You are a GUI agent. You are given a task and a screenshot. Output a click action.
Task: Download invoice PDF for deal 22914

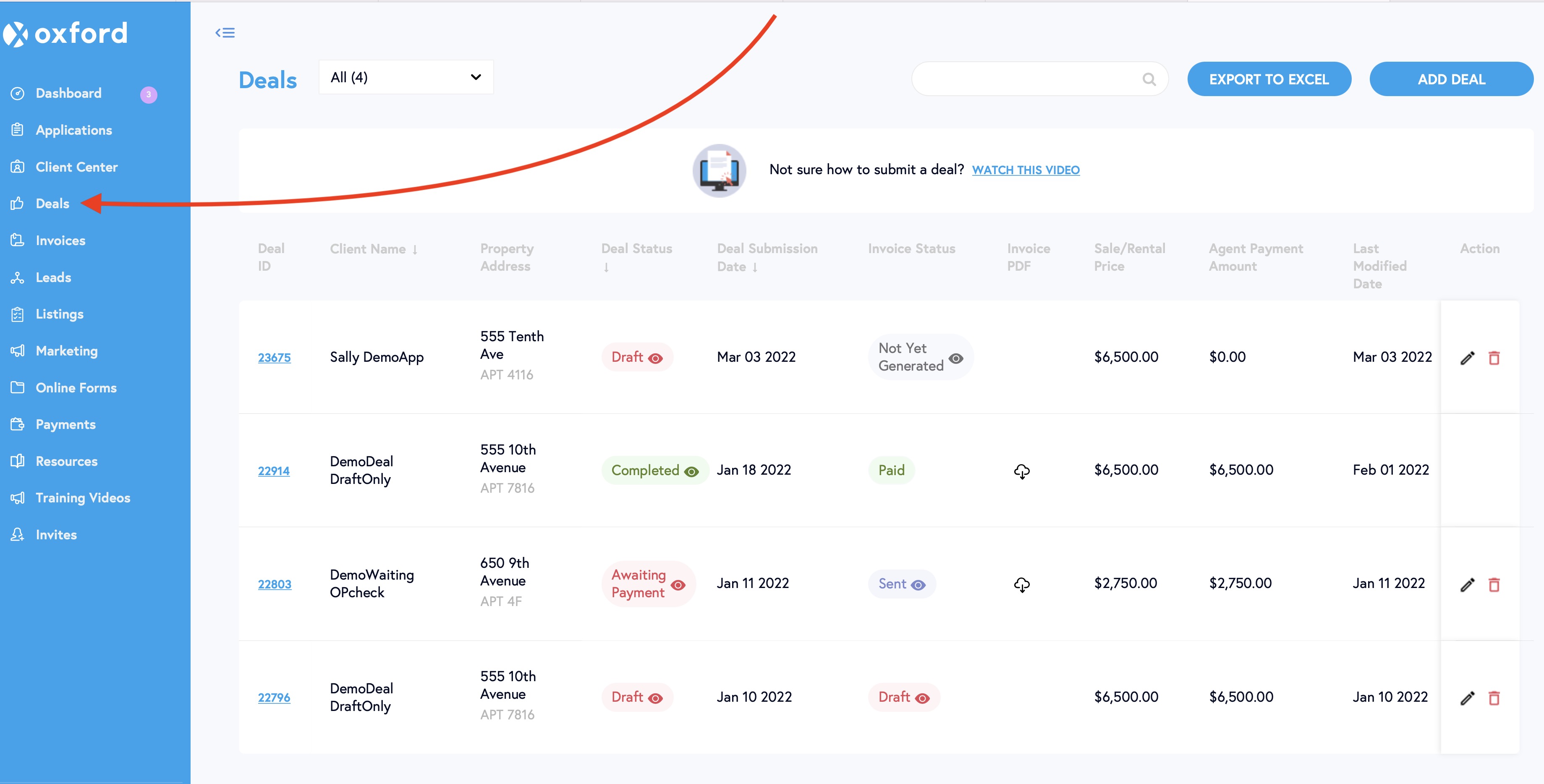click(1022, 471)
